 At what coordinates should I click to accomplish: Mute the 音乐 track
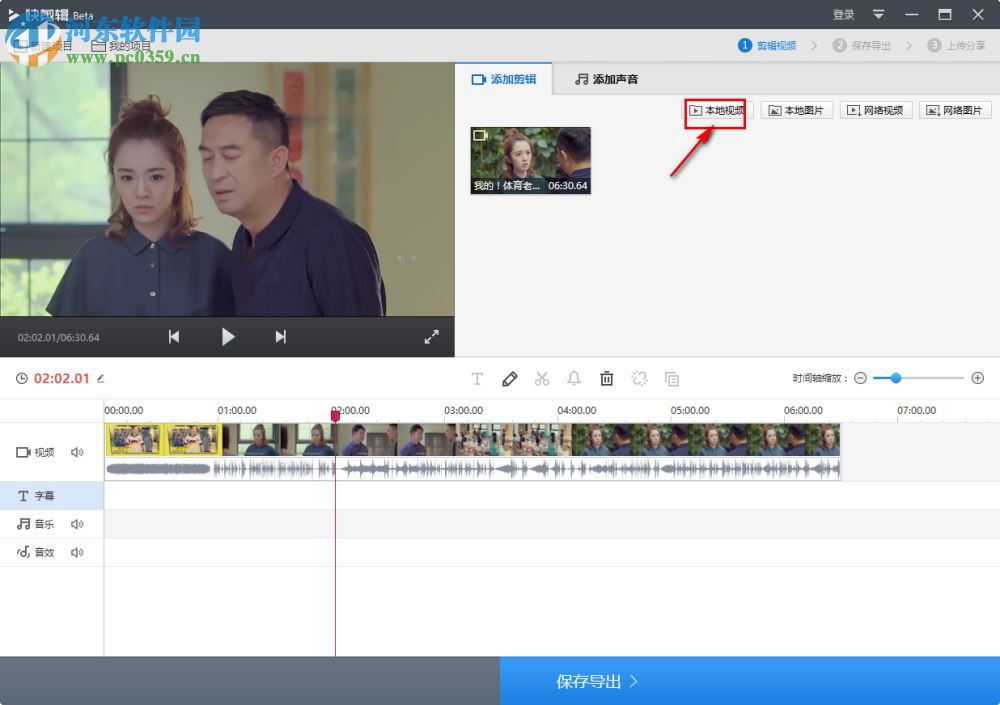coord(77,524)
